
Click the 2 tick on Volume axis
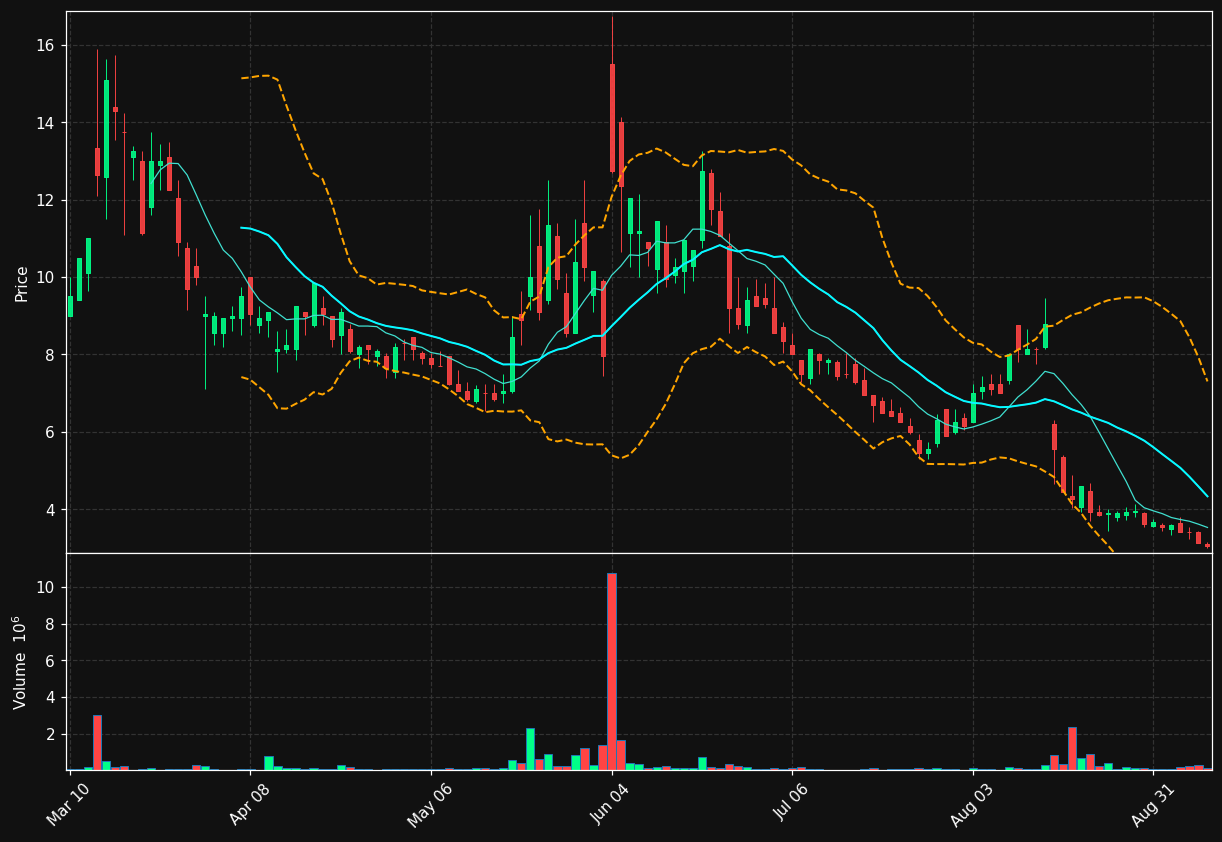51,735
